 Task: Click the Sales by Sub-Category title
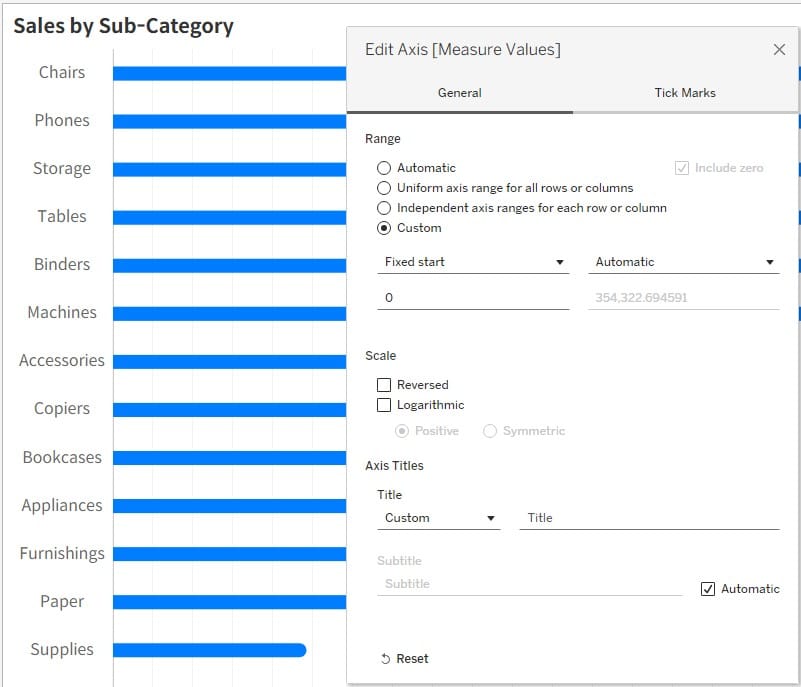(x=123, y=26)
